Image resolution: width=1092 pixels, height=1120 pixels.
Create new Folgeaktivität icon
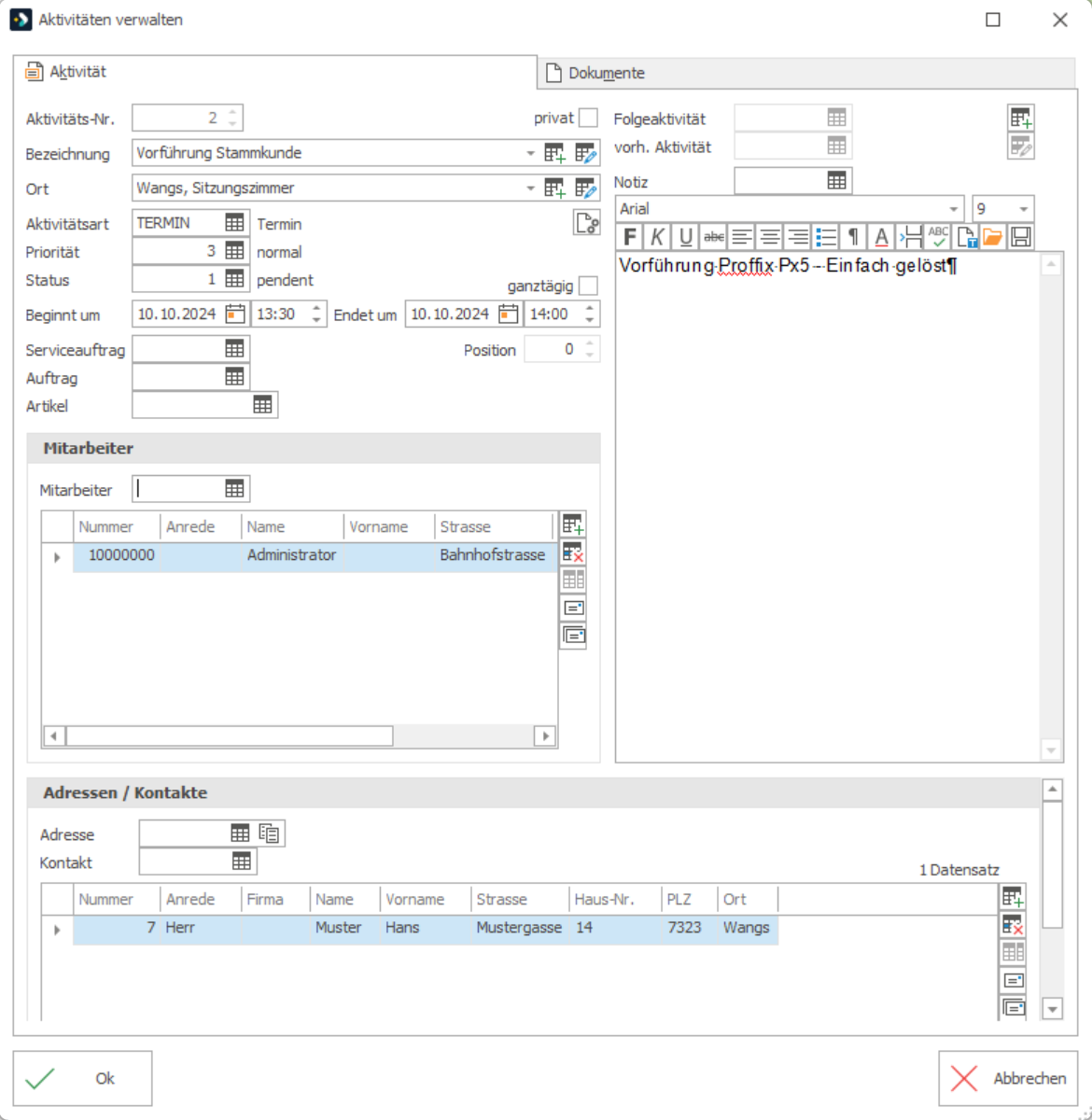(1021, 119)
